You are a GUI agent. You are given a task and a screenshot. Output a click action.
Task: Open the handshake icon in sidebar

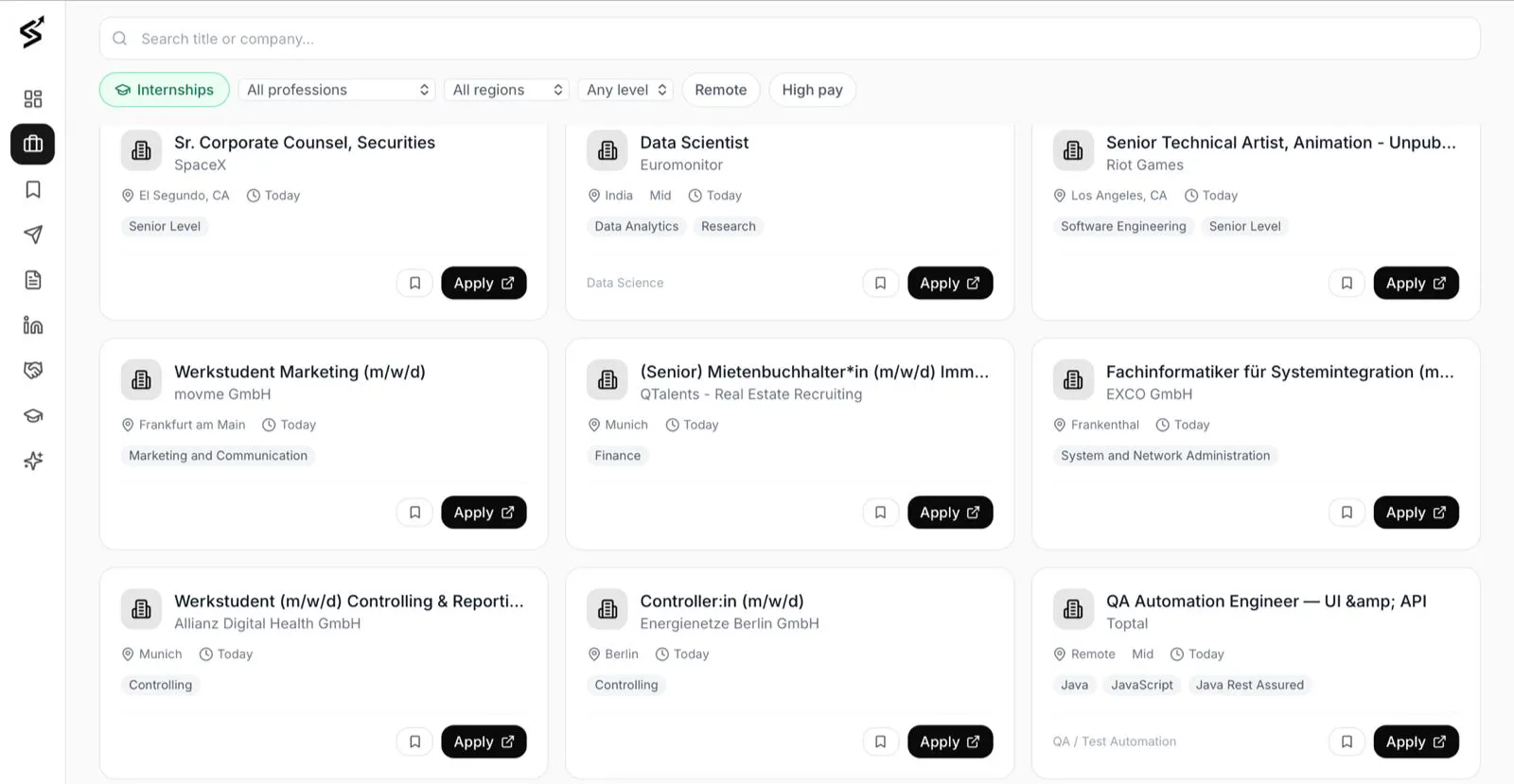(33, 371)
